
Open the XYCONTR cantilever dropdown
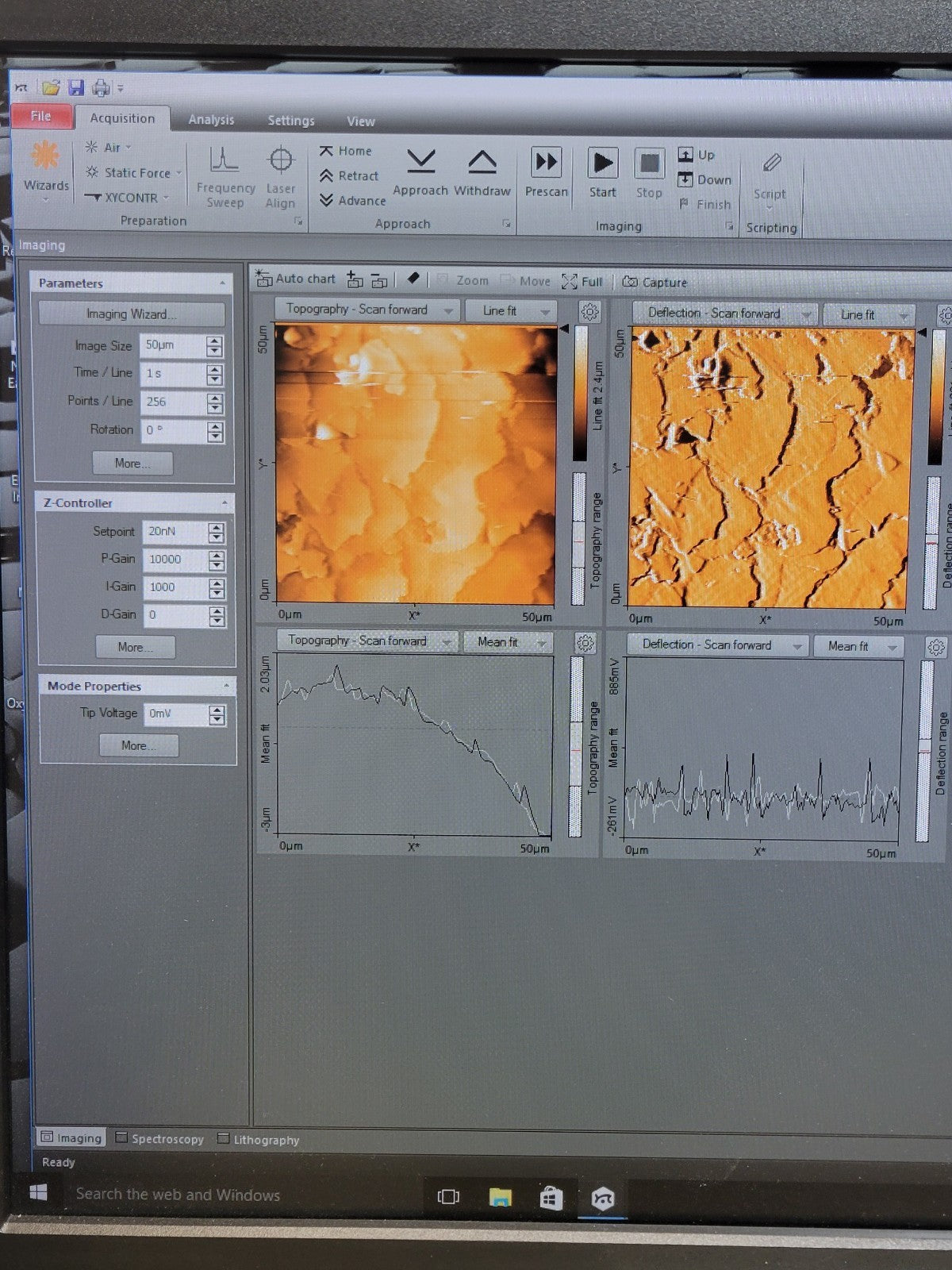[127, 197]
